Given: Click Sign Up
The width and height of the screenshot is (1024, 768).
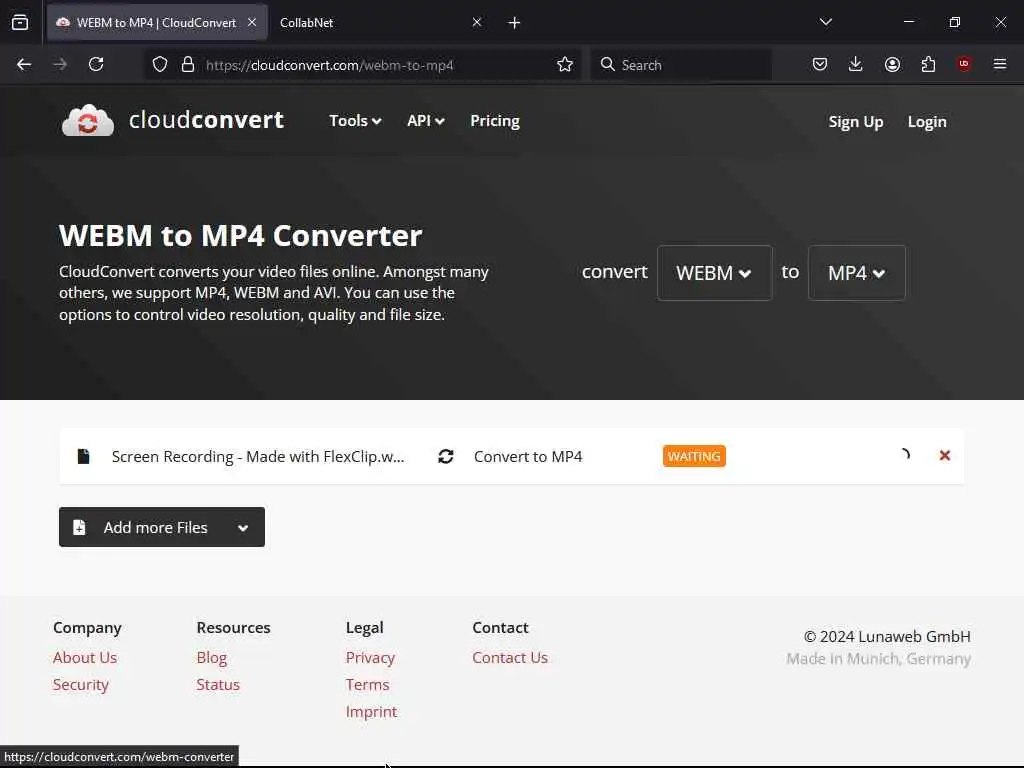Looking at the screenshot, I should [856, 122].
